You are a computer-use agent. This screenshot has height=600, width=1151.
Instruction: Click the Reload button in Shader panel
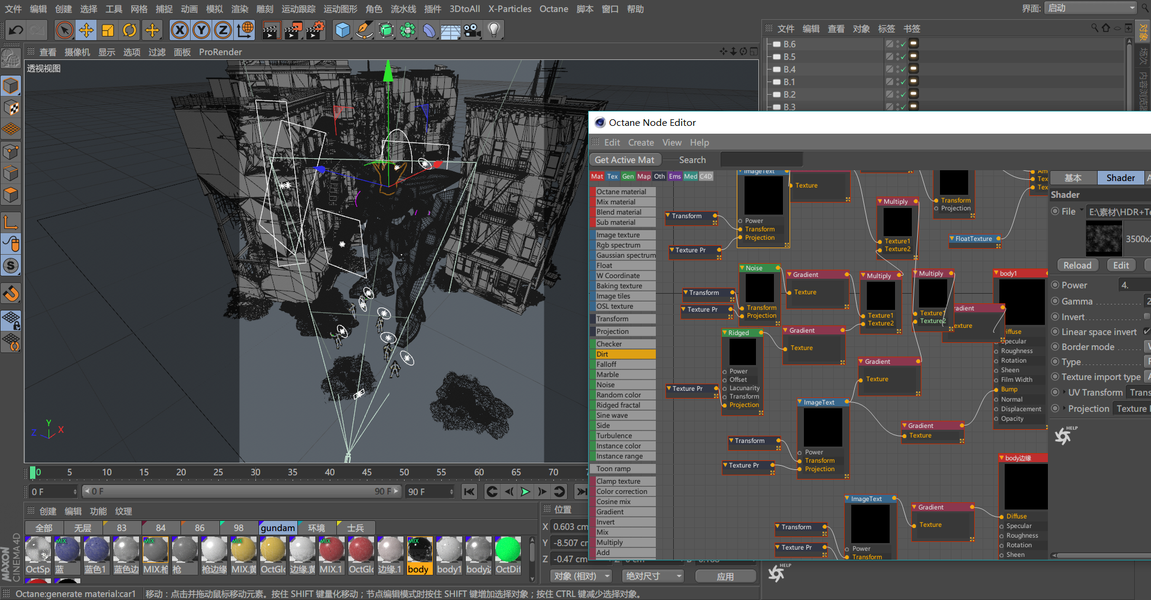coord(1077,265)
